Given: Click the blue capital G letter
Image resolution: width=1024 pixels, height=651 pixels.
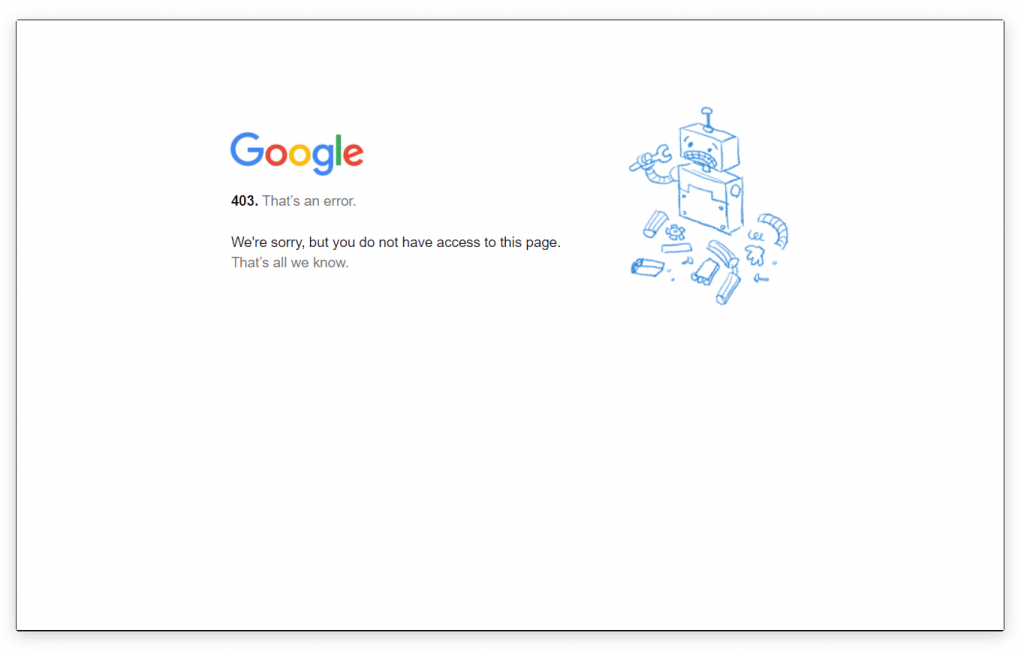Looking at the screenshot, I should coord(247,150).
